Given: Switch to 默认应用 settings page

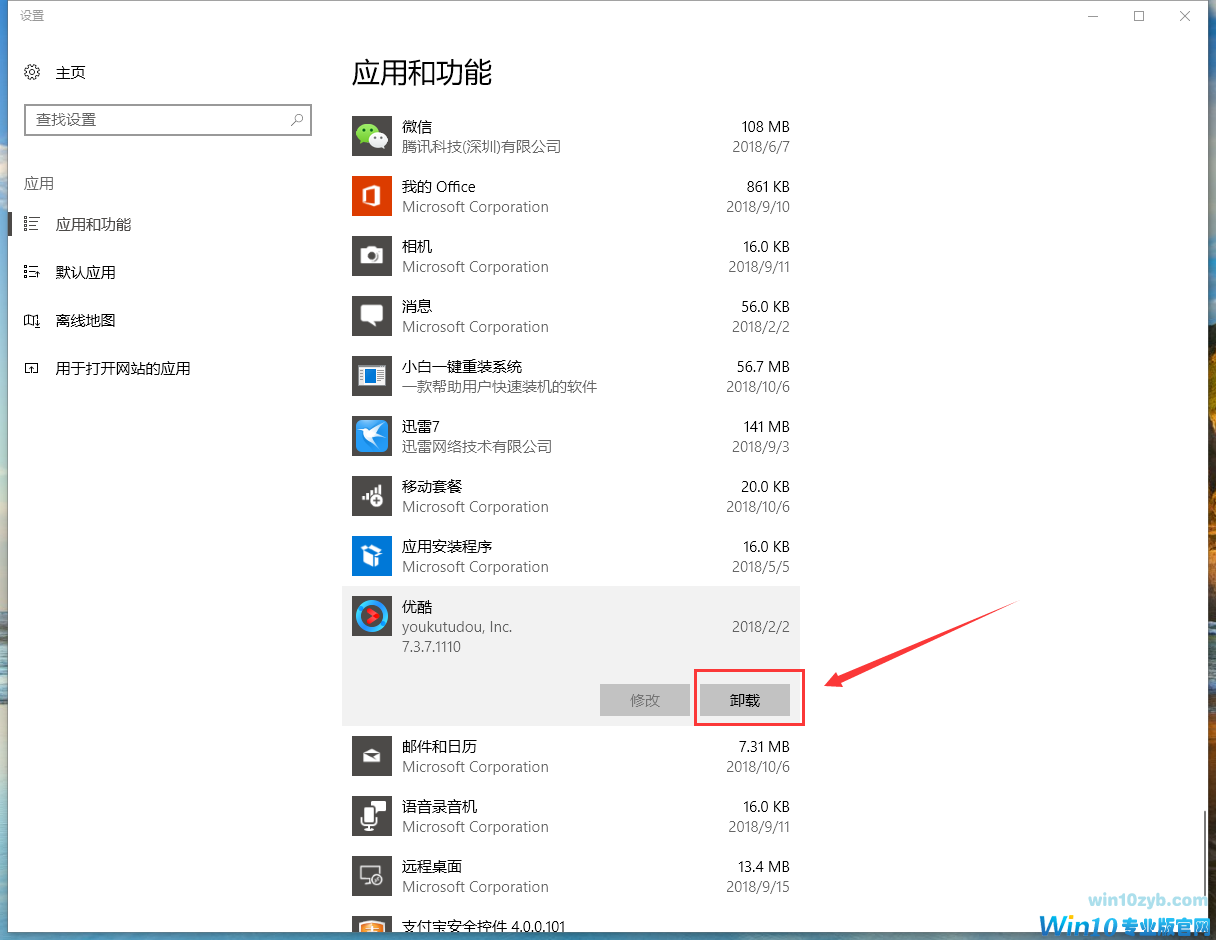Looking at the screenshot, I should point(85,272).
